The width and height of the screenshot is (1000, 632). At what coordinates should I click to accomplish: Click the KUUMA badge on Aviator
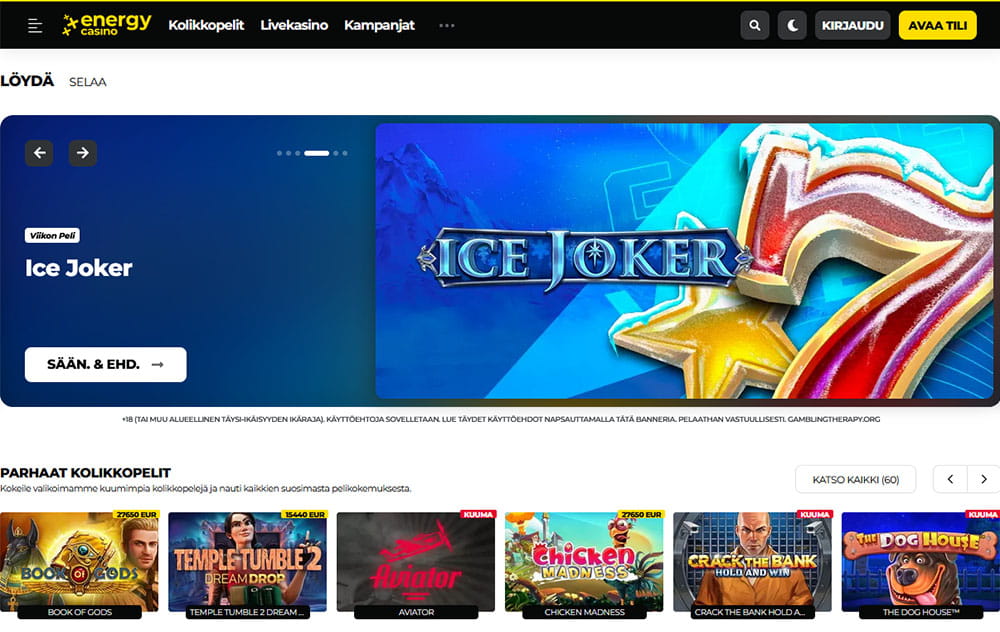tap(478, 515)
